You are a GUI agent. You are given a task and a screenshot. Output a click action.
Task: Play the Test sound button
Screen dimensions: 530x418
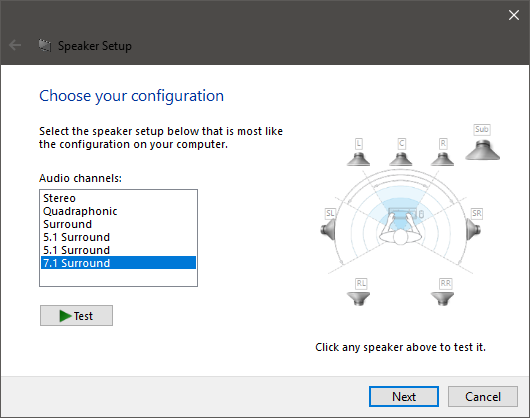76,316
